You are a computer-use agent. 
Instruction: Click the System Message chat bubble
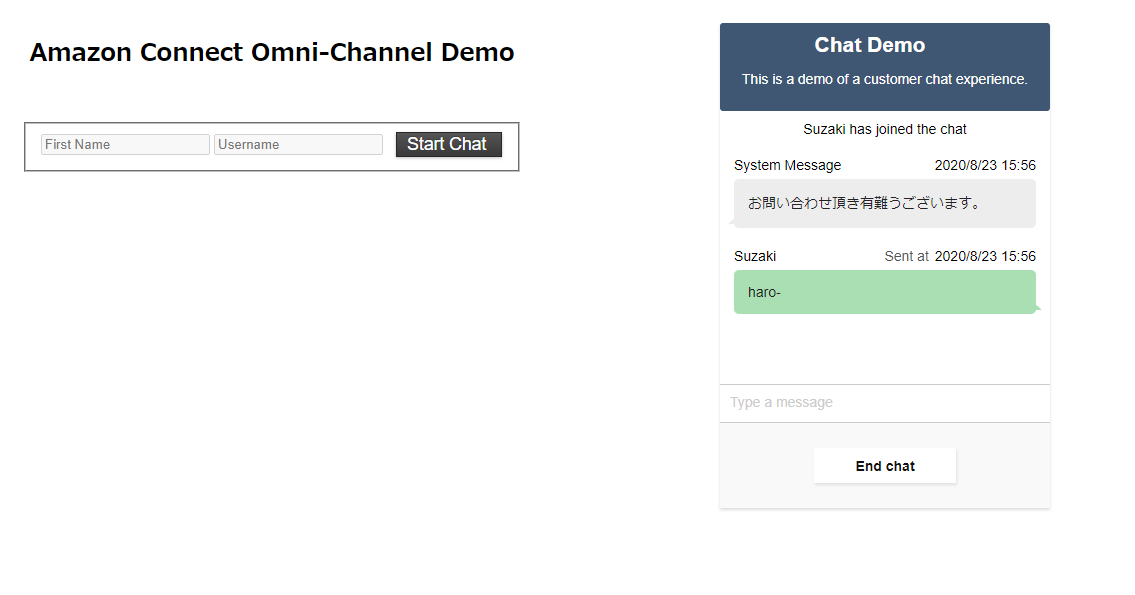tap(884, 203)
